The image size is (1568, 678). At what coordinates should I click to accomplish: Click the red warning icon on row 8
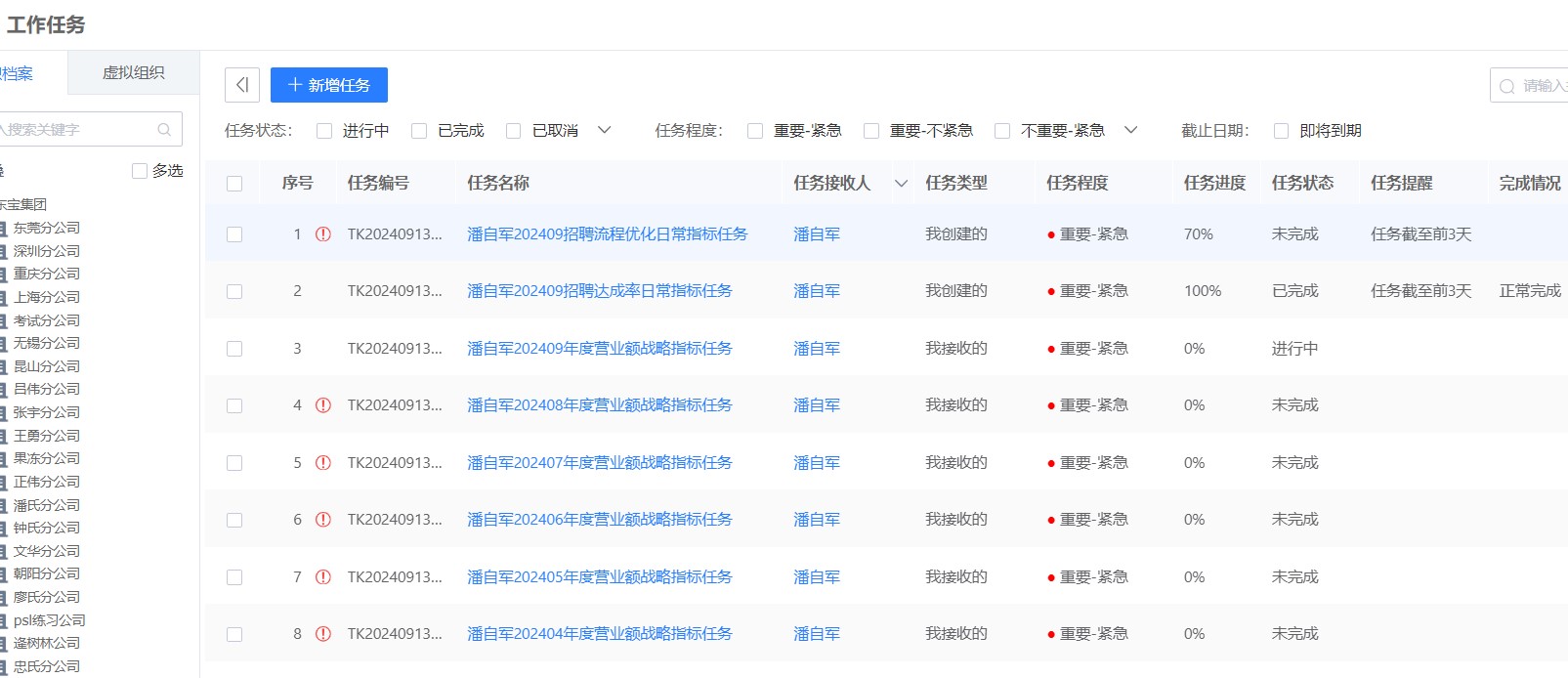point(323,634)
